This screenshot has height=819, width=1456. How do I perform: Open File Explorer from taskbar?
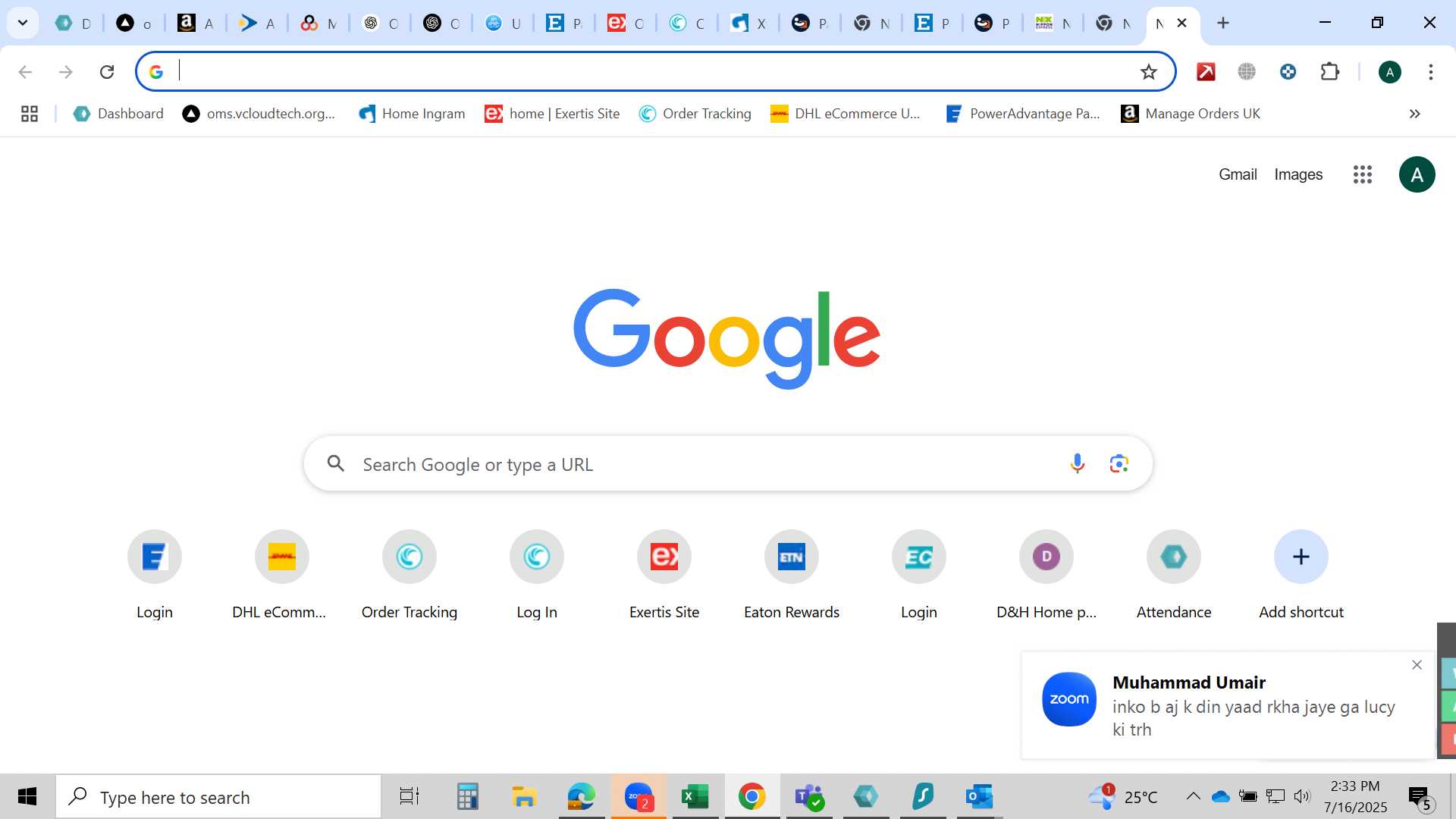[x=524, y=796]
